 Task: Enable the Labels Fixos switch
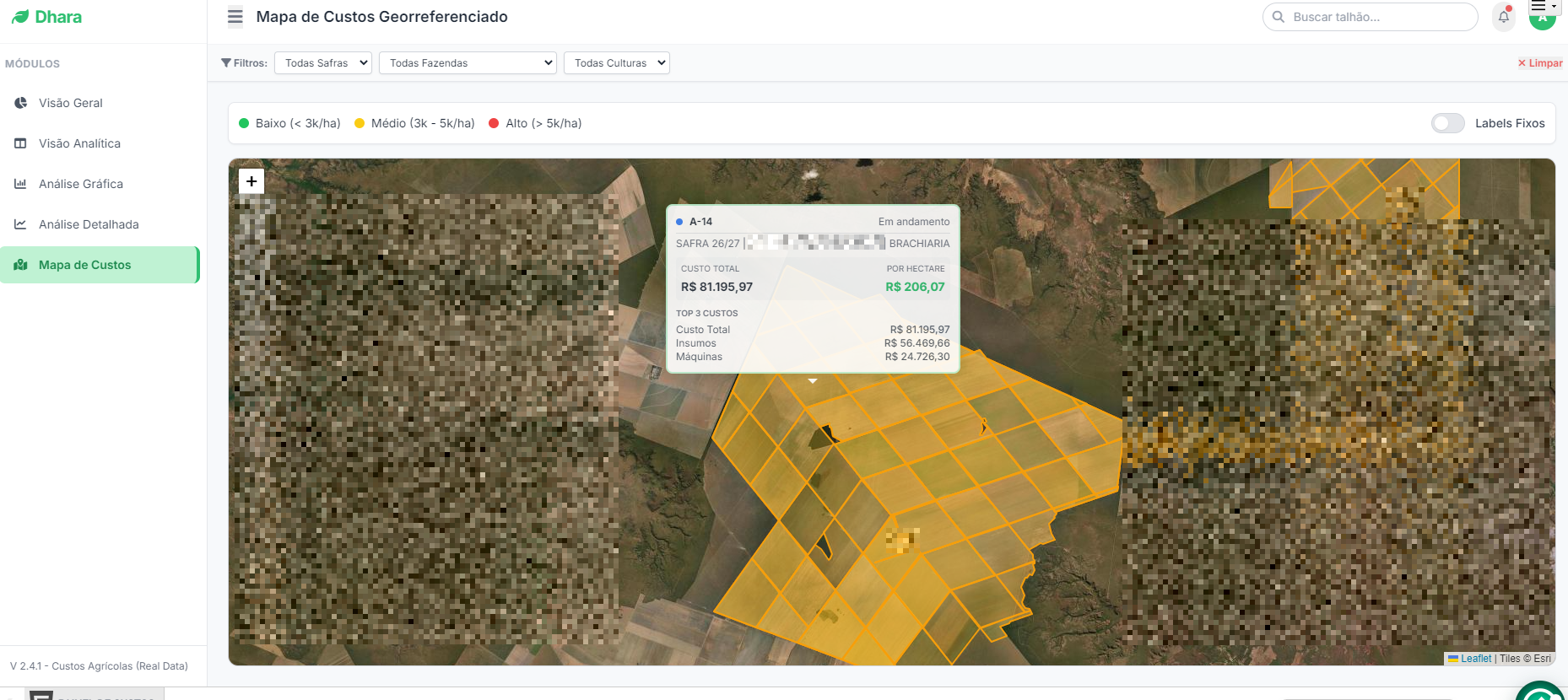click(x=1448, y=123)
